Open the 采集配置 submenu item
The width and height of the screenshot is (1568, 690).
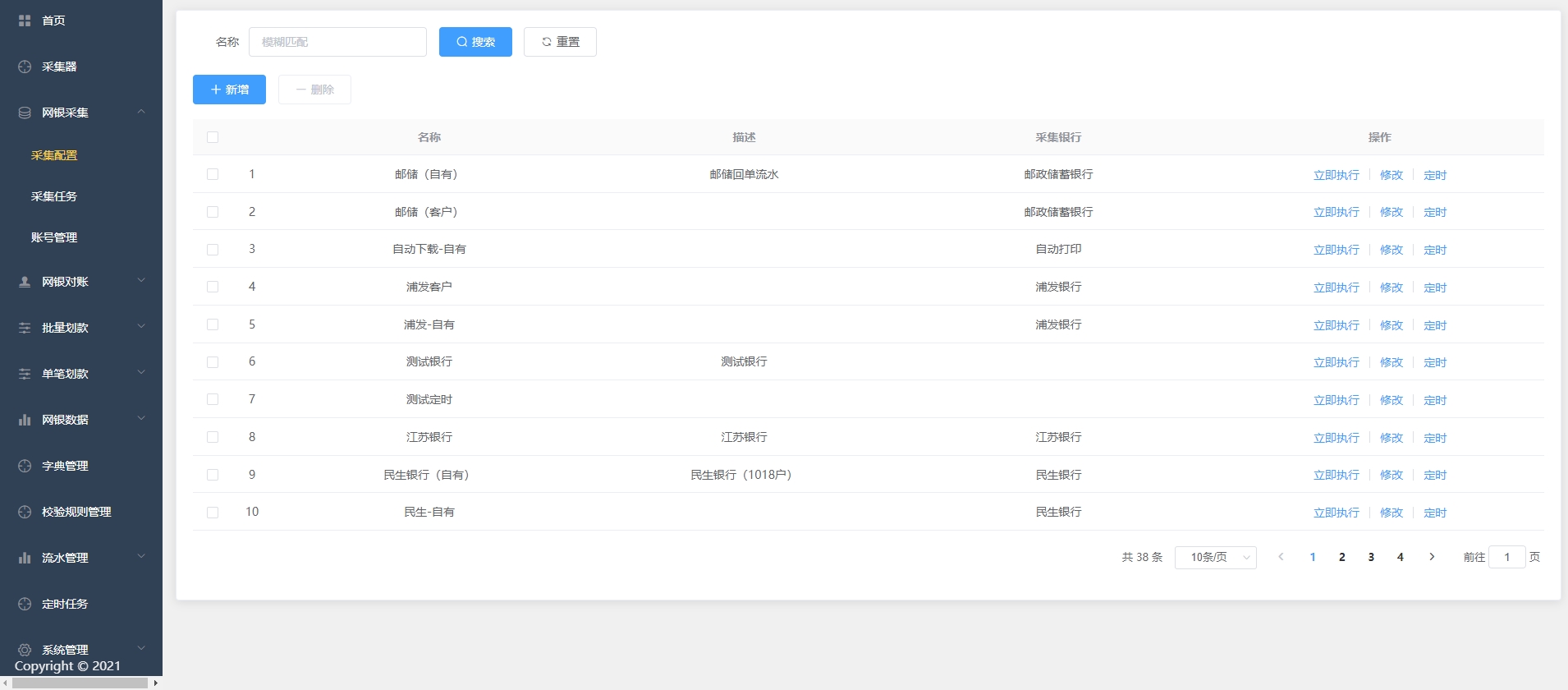click(x=54, y=155)
